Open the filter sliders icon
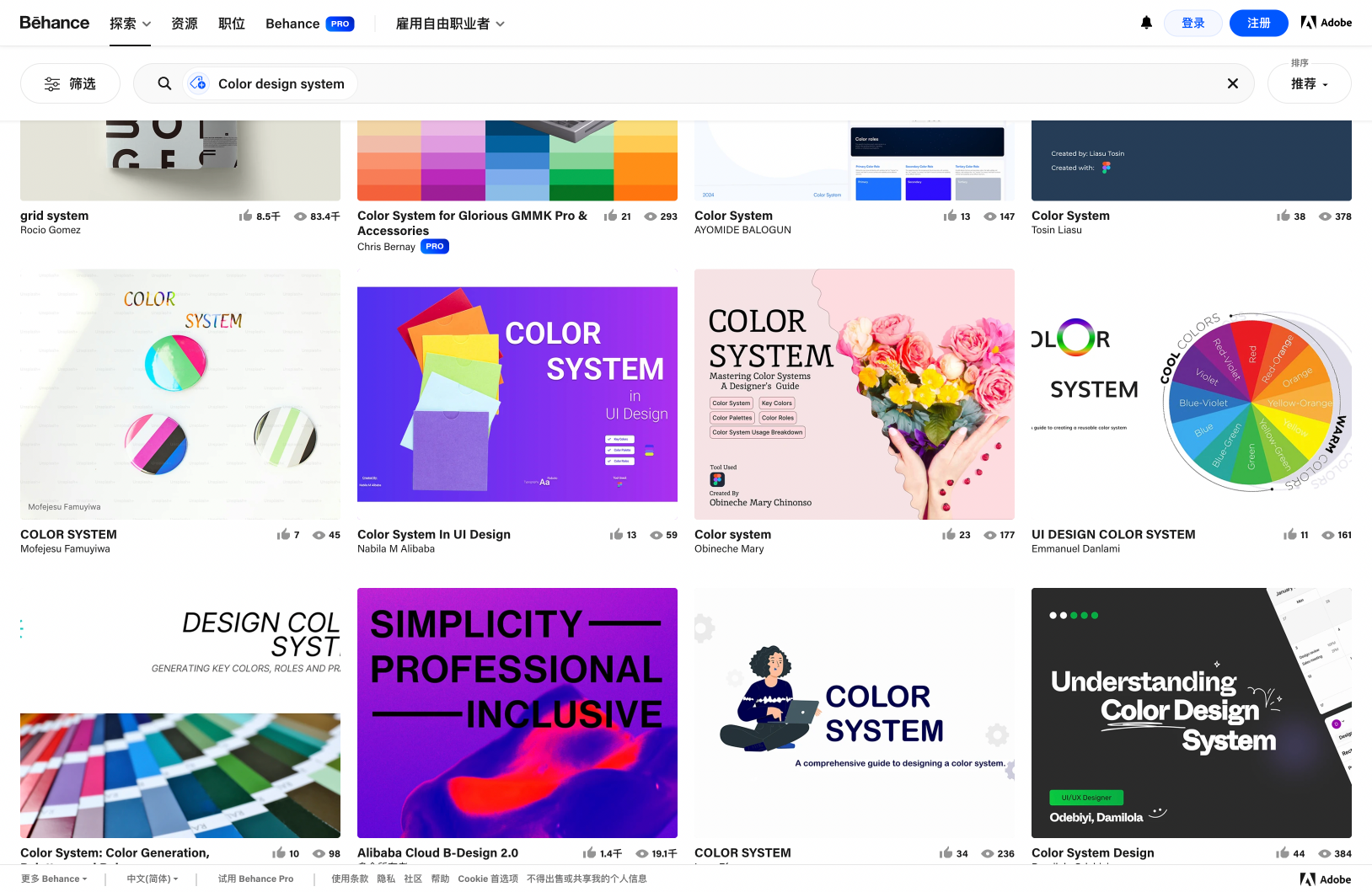 (x=52, y=83)
